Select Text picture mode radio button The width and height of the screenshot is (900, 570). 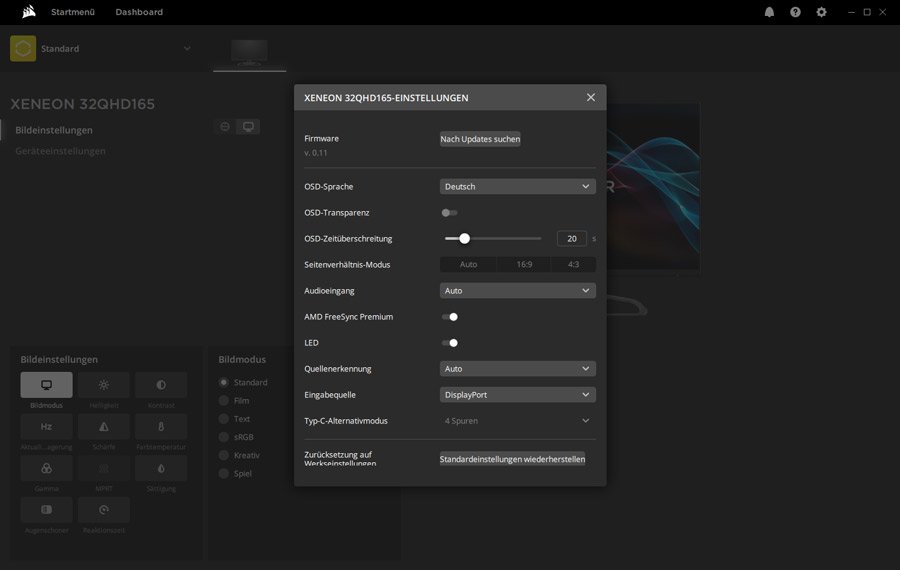[x=224, y=419]
